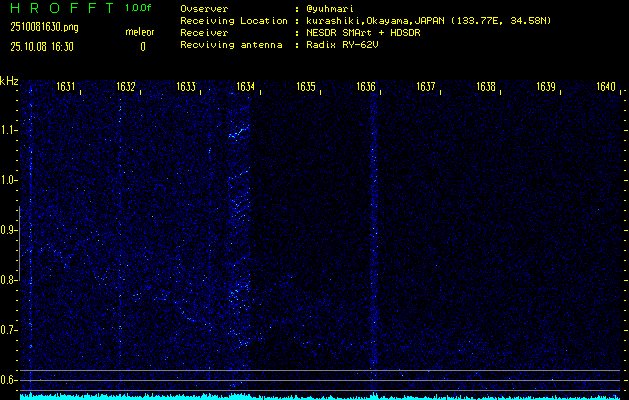The height and width of the screenshot is (400, 629).
Task: Click the bright echo near 1.1 kHz at 1634
Action: [x=239, y=132]
